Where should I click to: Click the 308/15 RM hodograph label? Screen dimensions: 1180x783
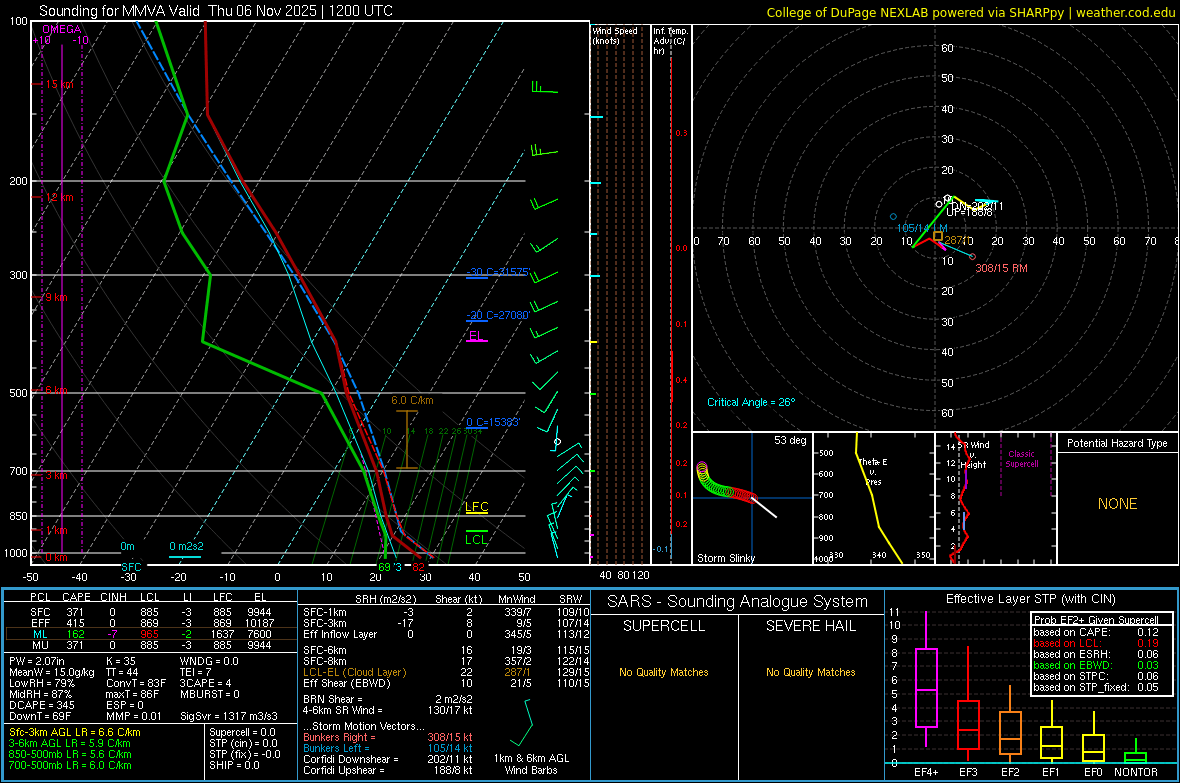[1001, 268]
